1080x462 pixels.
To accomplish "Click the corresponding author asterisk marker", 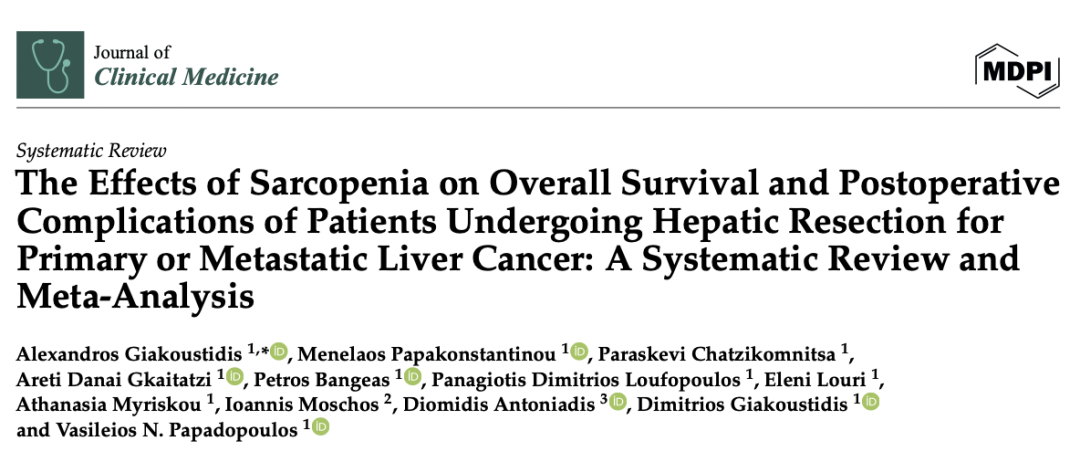I will (x=267, y=349).
